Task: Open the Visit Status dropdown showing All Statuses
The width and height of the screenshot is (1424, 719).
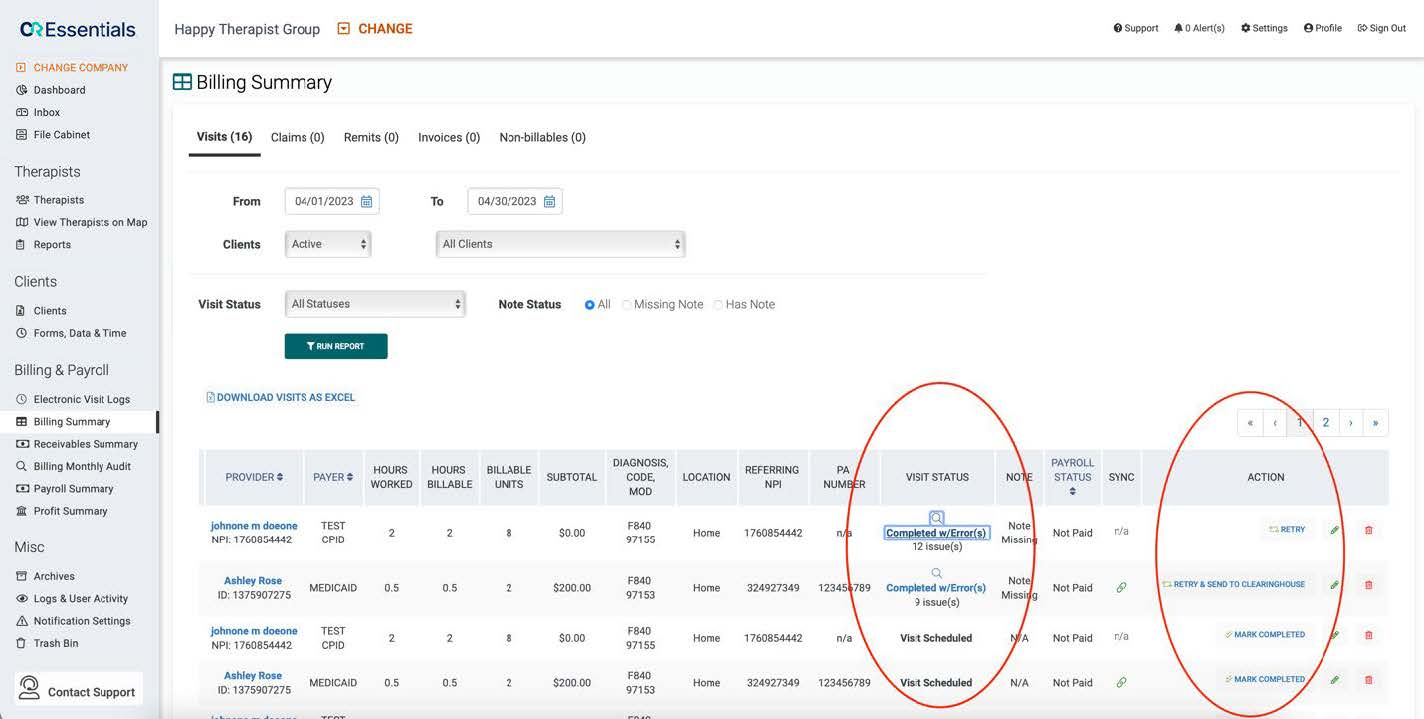Action: [x=375, y=303]
